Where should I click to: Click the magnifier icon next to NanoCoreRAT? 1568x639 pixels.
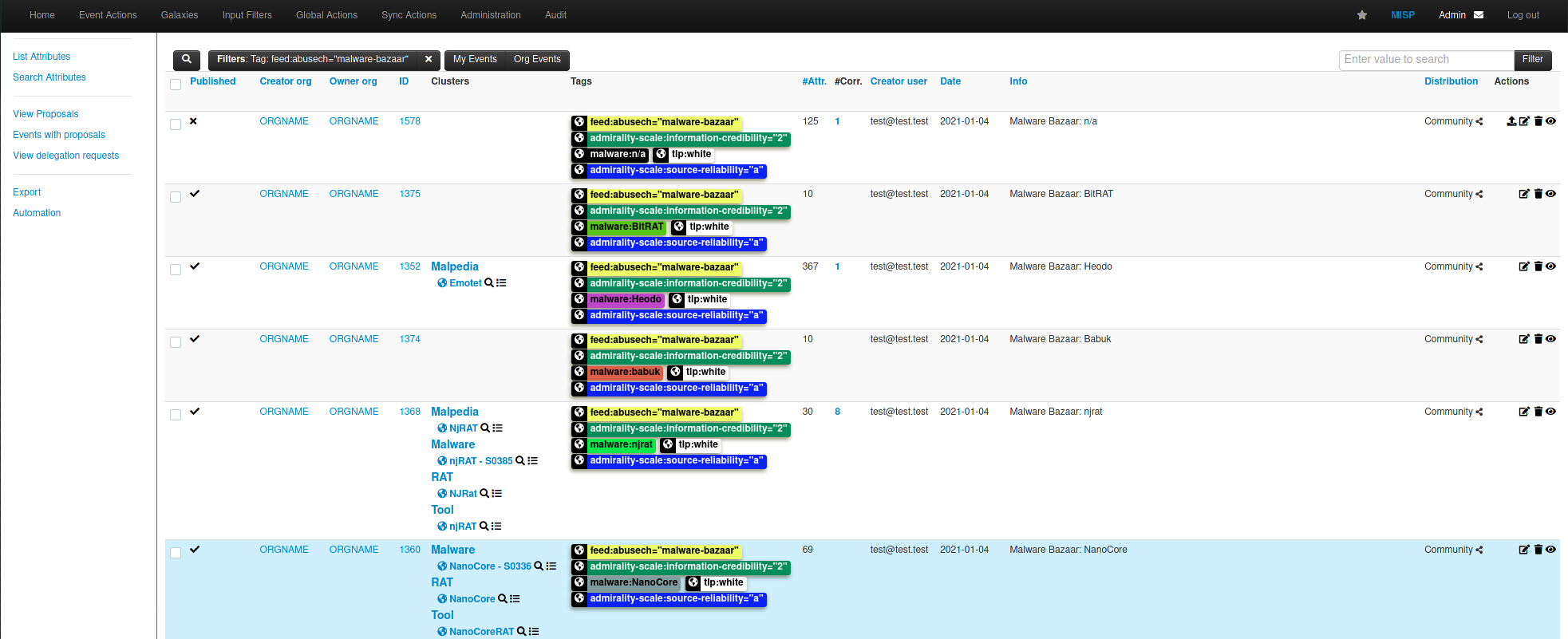pyautogui.click(x=522, y=632)
